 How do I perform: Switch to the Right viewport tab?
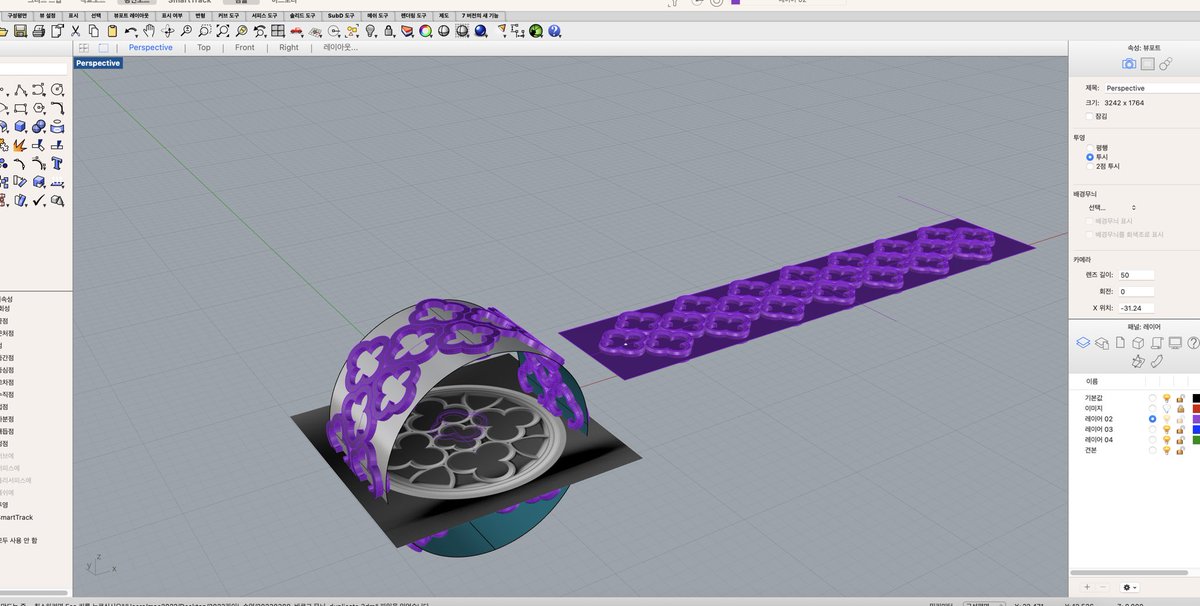289,47
